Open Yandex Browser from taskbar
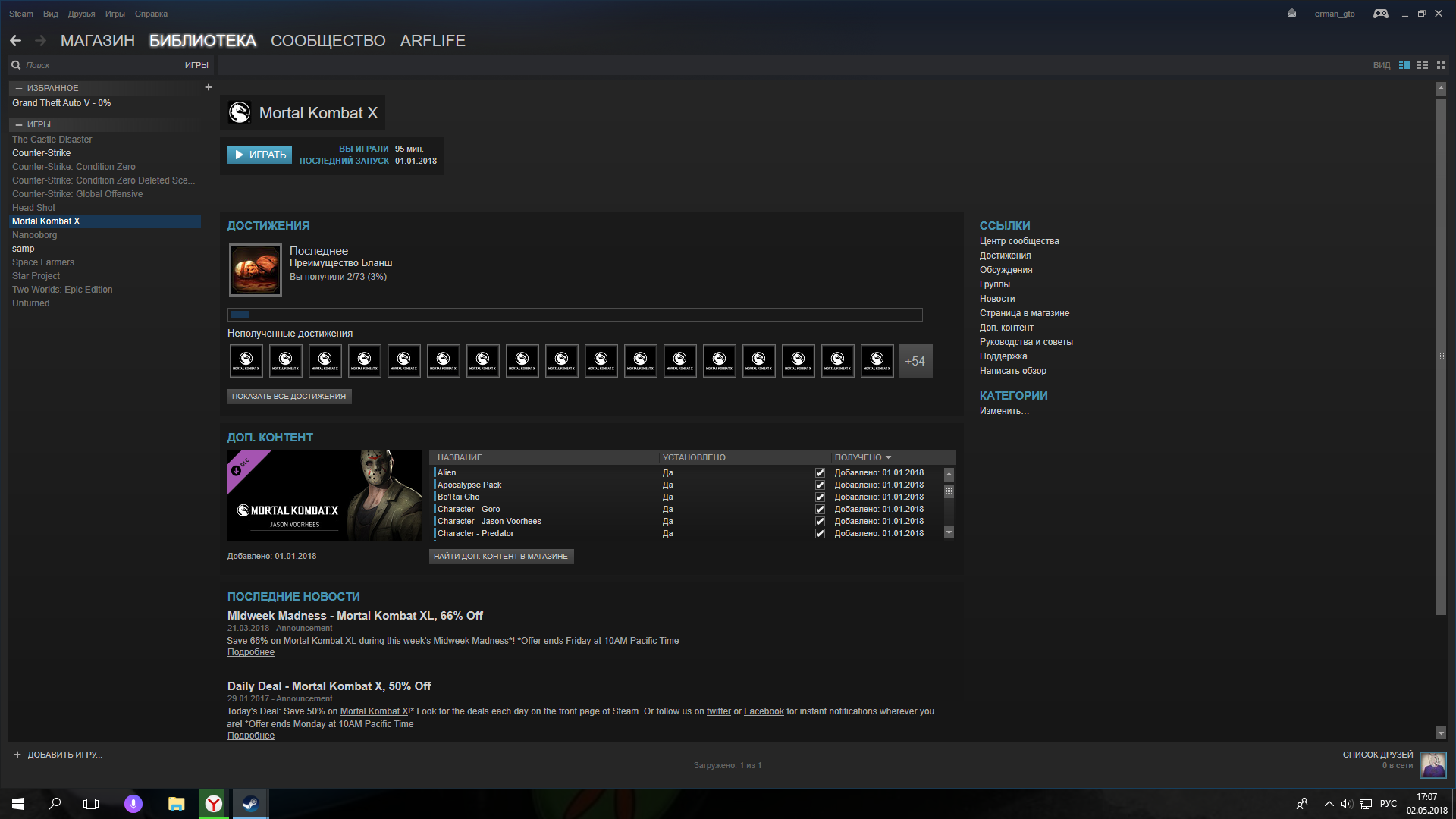This screenshot has height=819, width=1456. [x=214, y=804]
